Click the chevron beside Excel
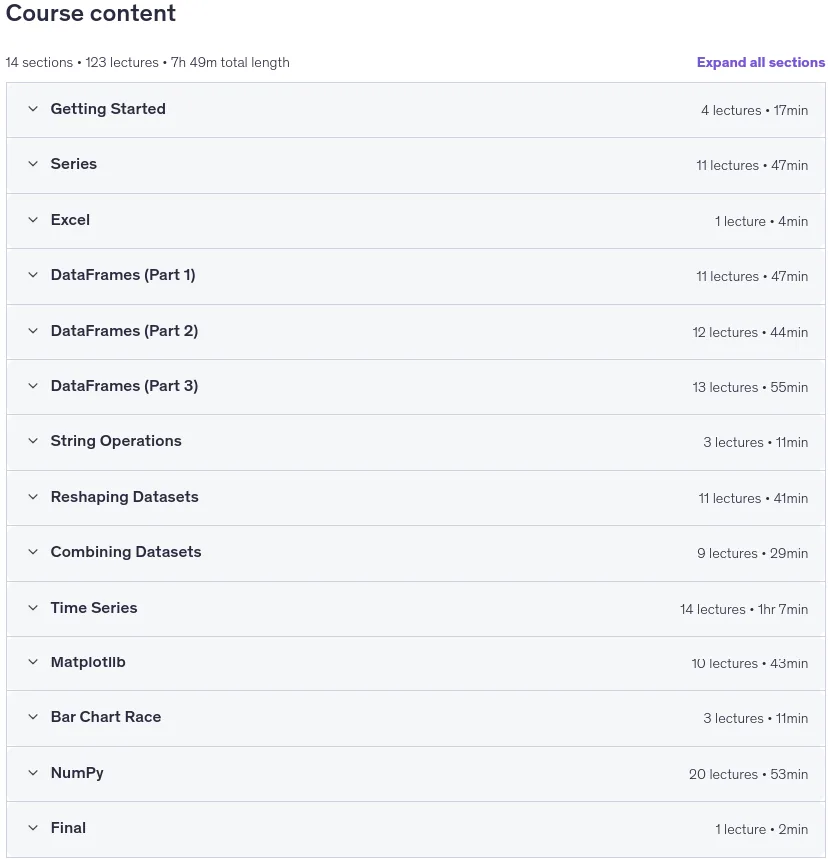The image size is (828, 859). point(33,220)
